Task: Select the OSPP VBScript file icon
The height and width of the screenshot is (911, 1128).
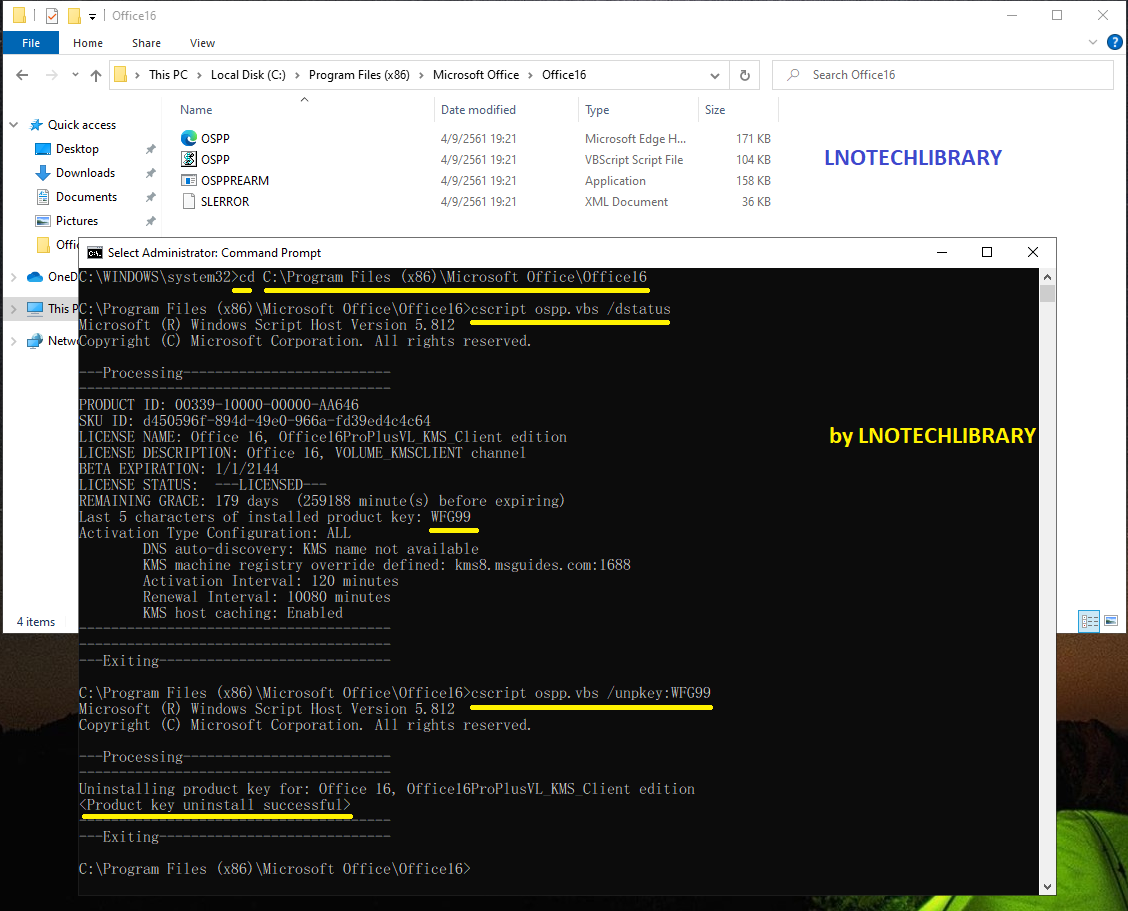Action: [x=189, y=159]
